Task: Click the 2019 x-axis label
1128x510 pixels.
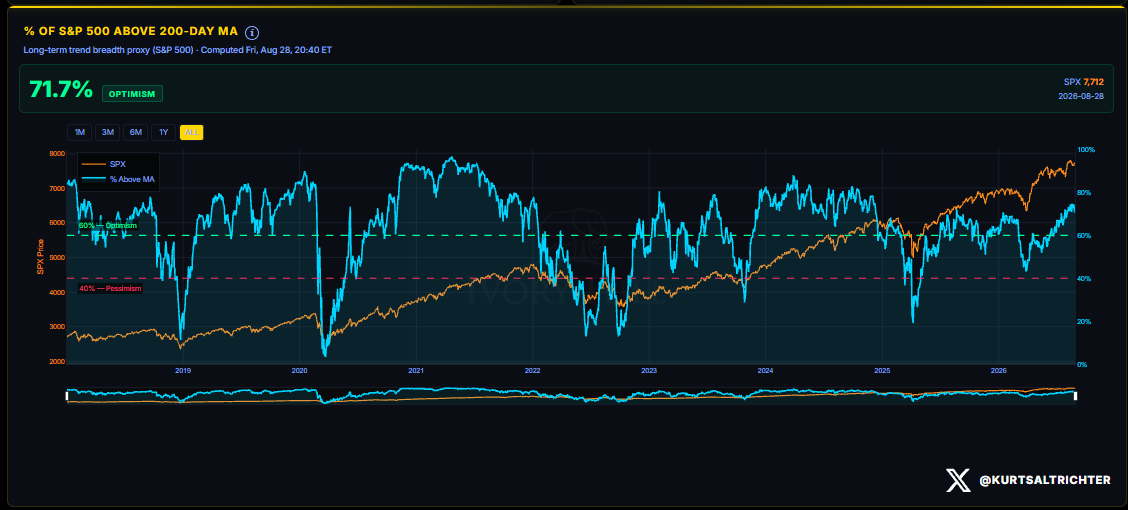Action: pyautogui.click(x=183, y=371)
